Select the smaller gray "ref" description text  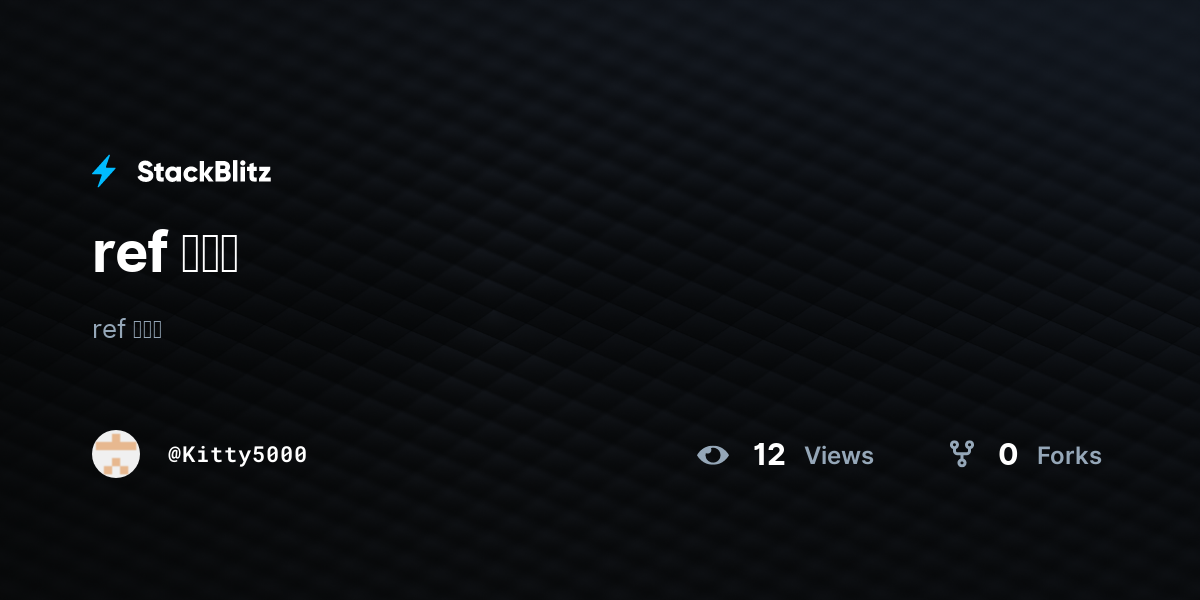(127, 329)
